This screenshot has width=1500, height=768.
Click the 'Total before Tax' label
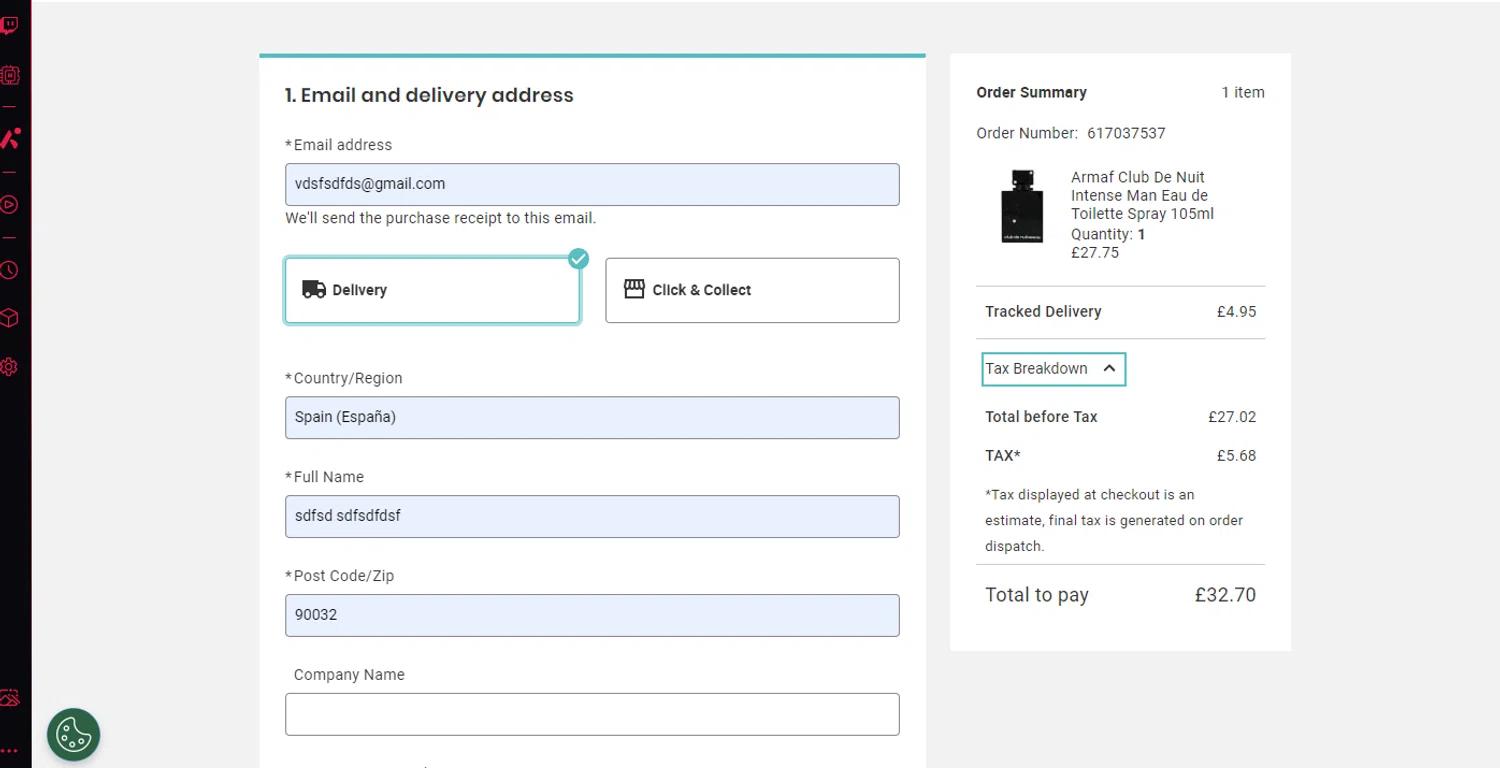[1041, 417]
